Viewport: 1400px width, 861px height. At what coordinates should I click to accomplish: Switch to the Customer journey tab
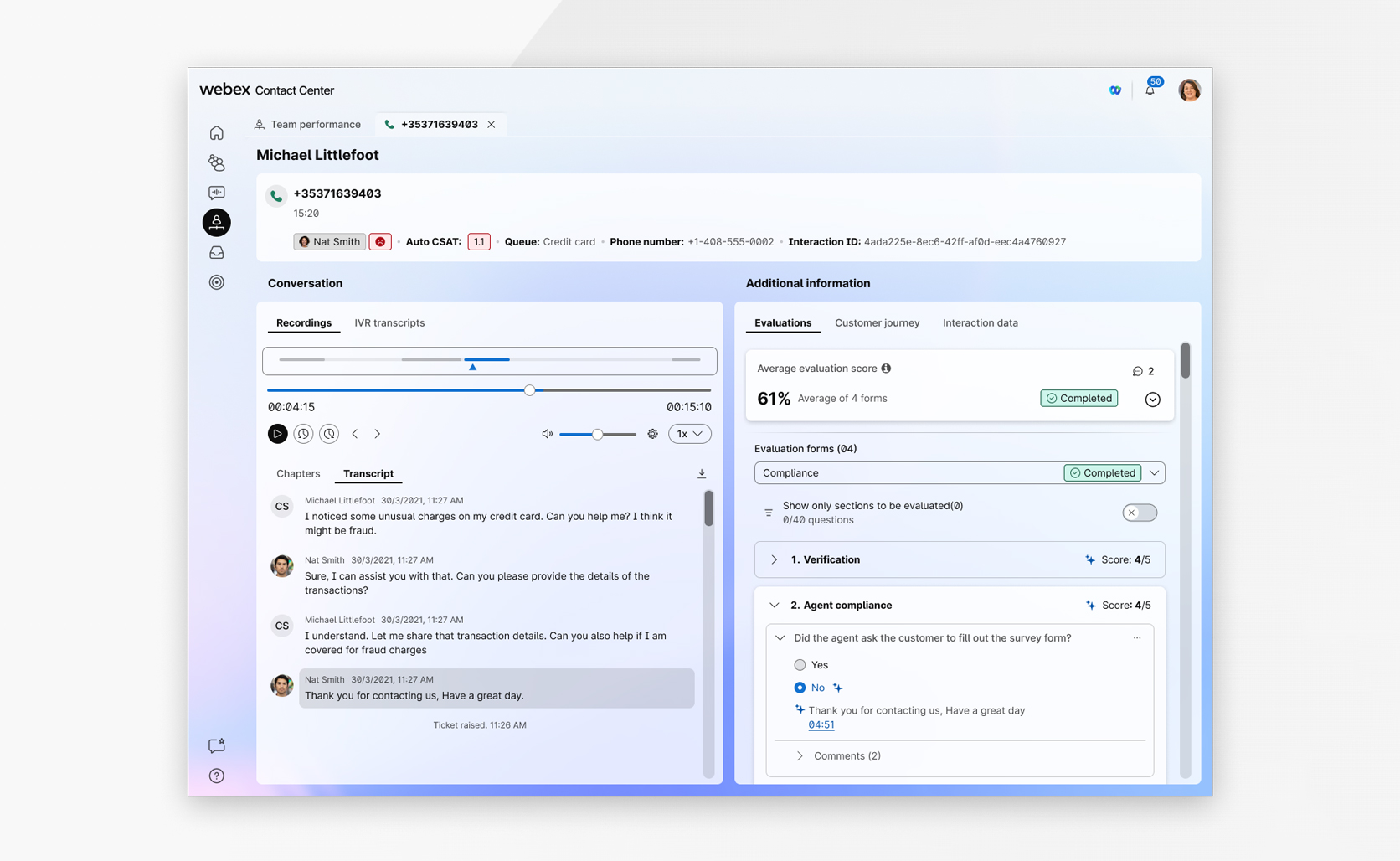tap(877, 323)
